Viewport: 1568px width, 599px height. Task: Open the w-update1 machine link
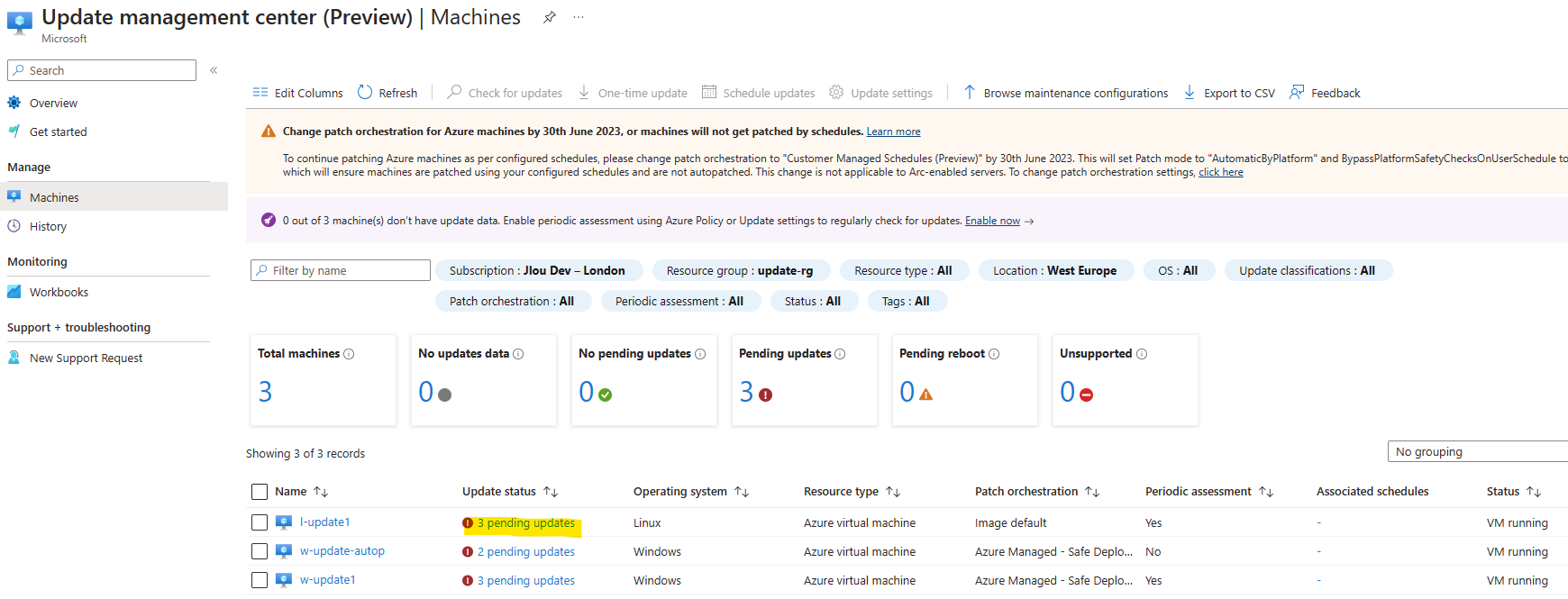pos(327,580)
